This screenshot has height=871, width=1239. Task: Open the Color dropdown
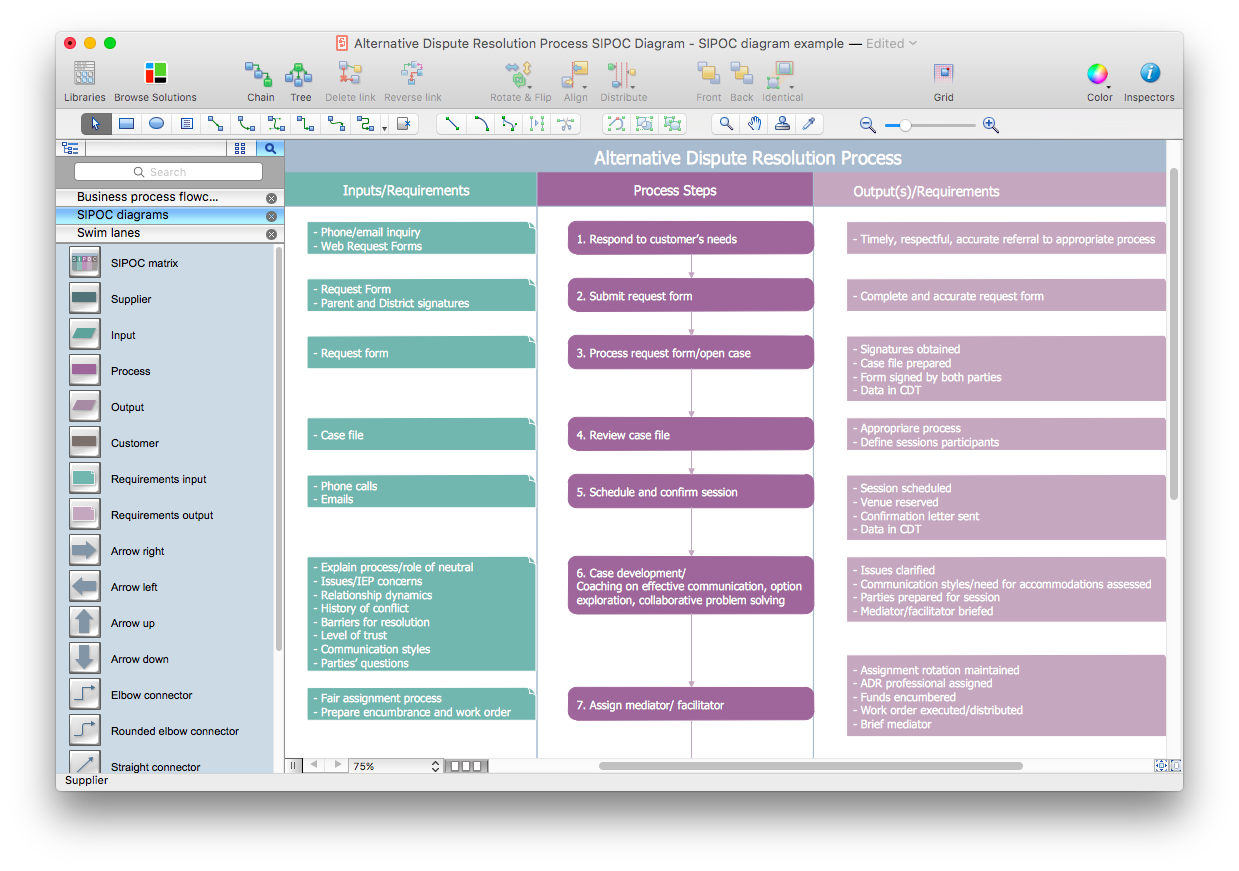[1098, 81]
